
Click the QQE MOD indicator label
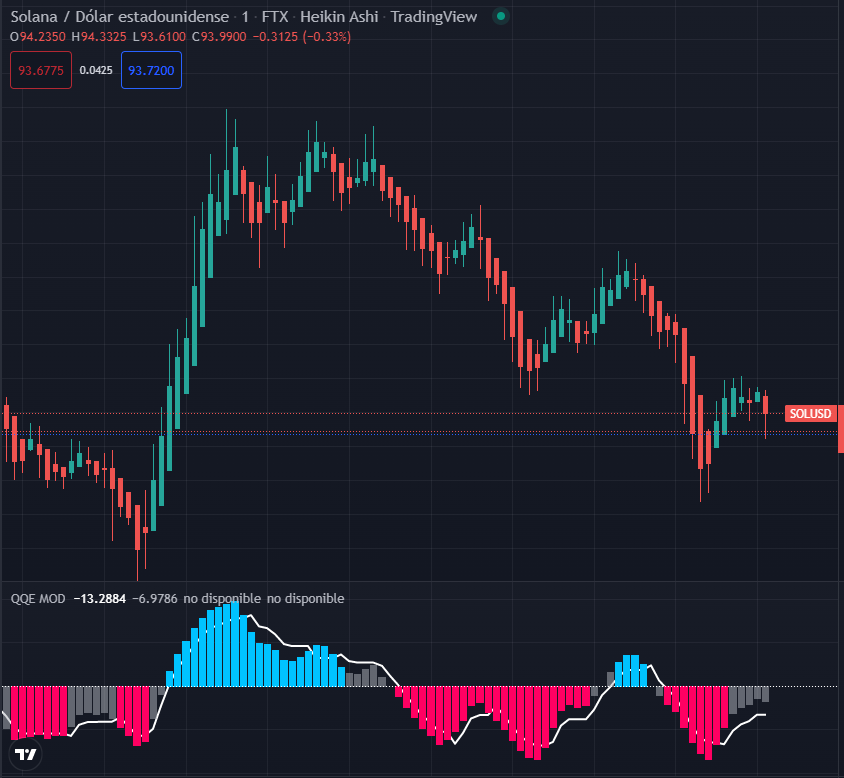[38, 599]
